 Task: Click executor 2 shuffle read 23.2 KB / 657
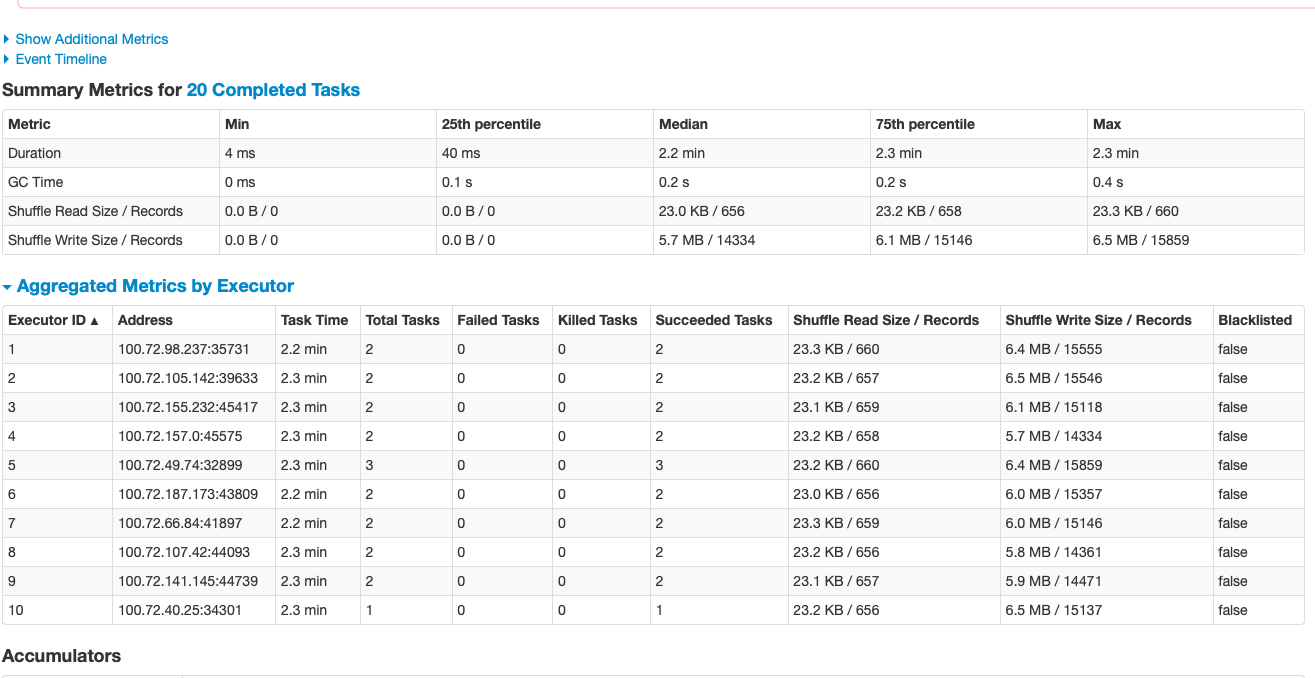click(836, 378)
